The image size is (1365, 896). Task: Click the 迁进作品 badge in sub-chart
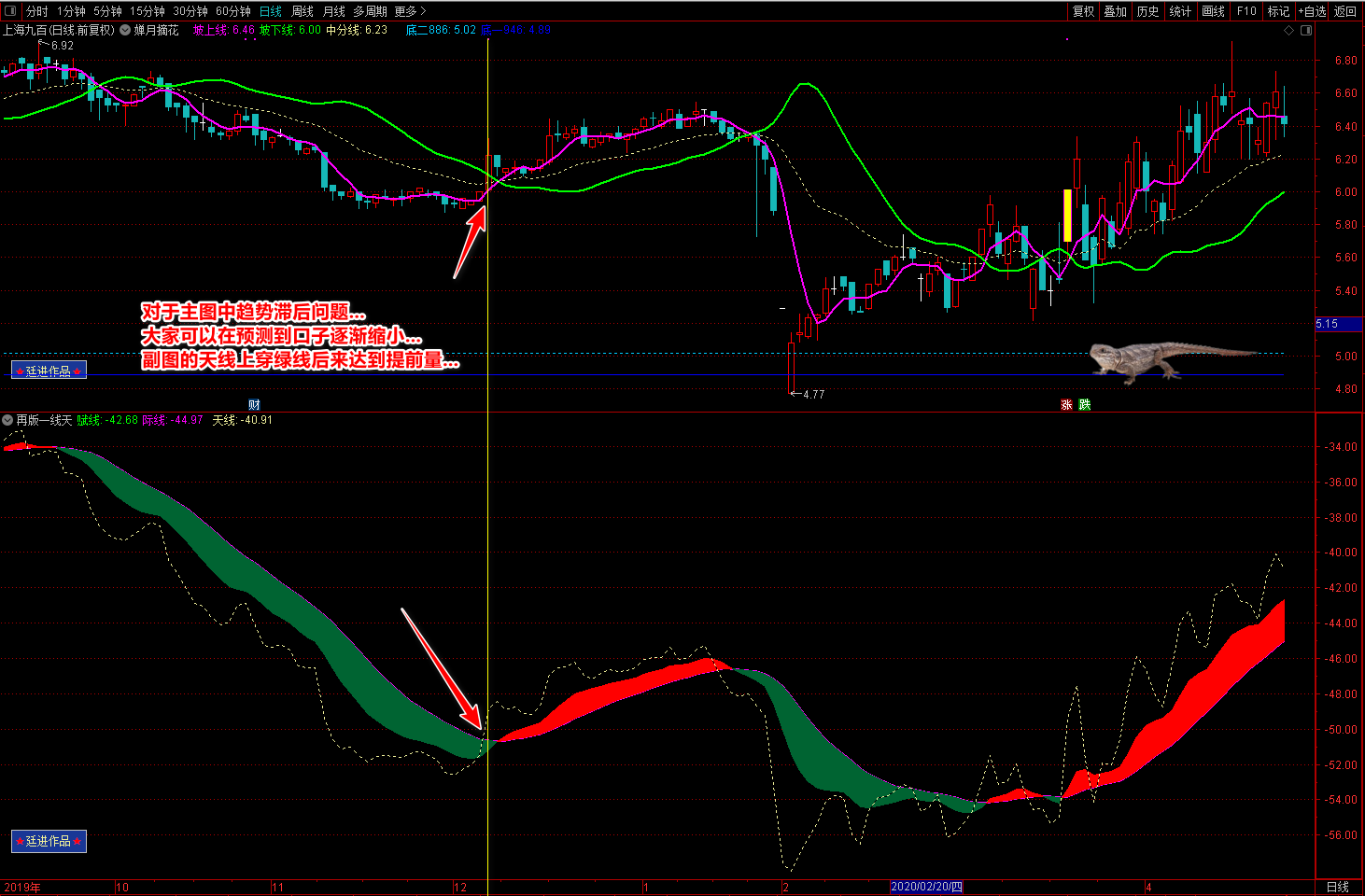(49, 841)
